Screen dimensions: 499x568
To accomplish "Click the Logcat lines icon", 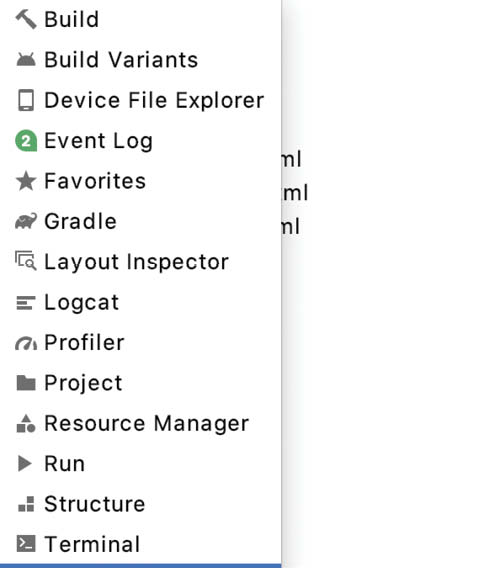I will click(x=26, y=303).
